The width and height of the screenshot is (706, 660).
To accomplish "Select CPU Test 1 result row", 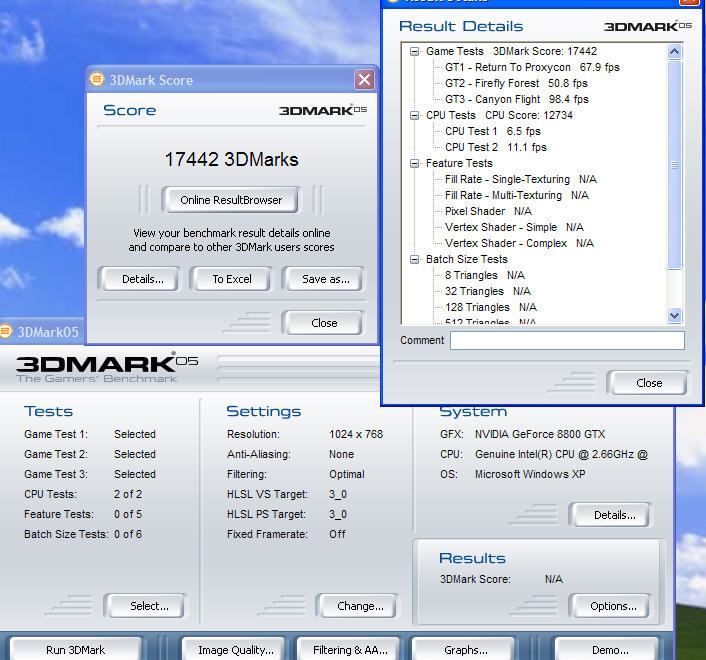I will pyautogui.click(x=493, y=131).
